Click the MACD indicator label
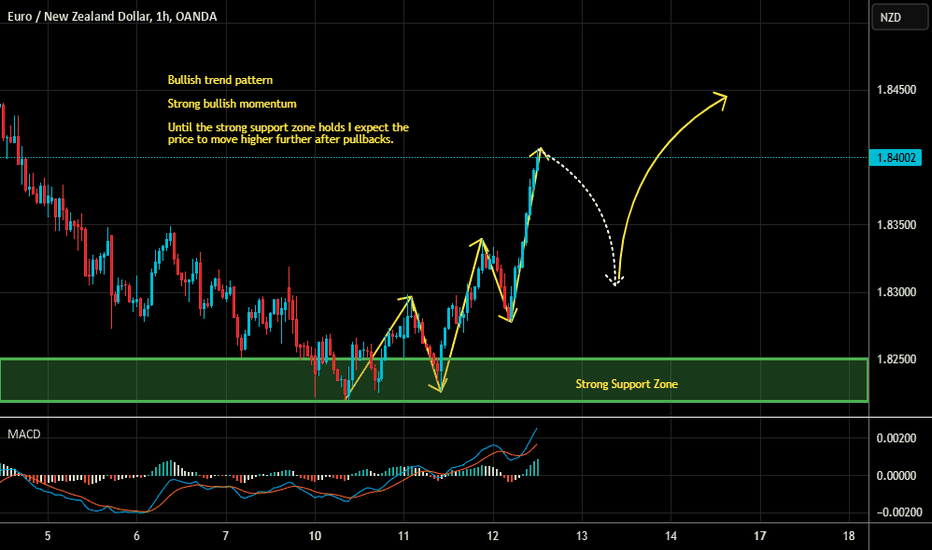 coord(24,434)
